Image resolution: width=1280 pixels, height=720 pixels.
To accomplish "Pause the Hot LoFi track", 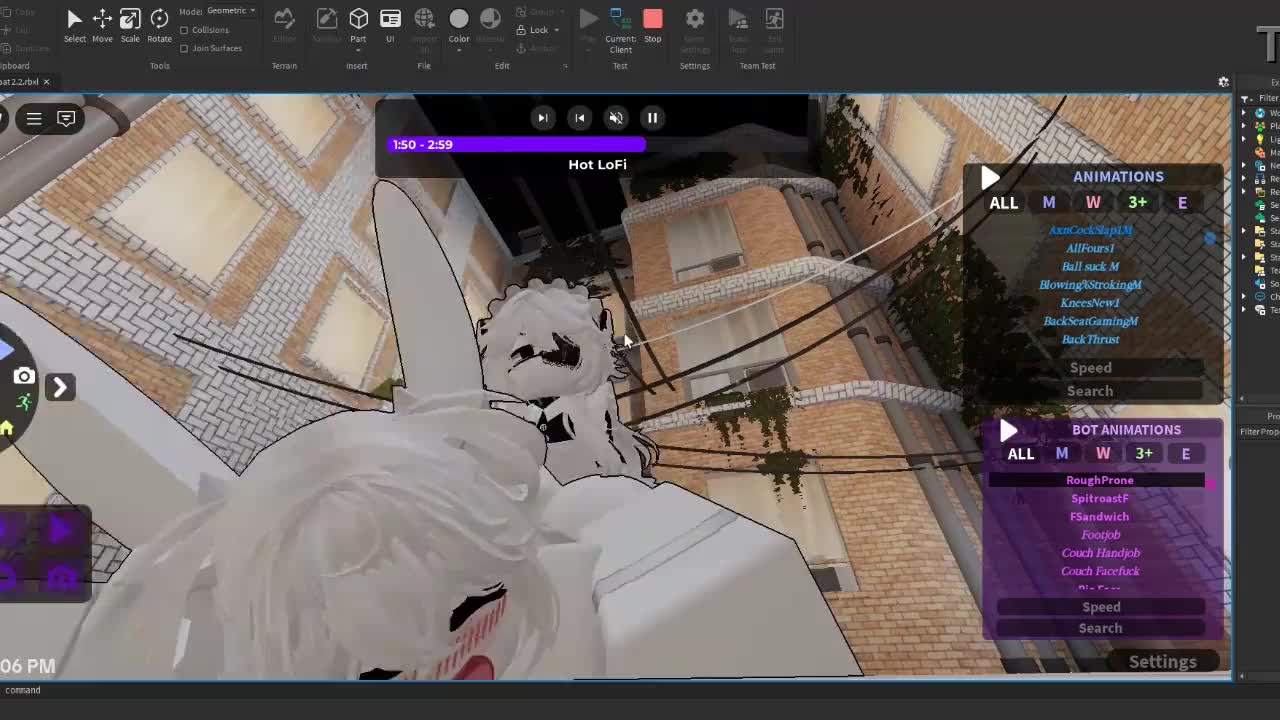I will 652,118.
